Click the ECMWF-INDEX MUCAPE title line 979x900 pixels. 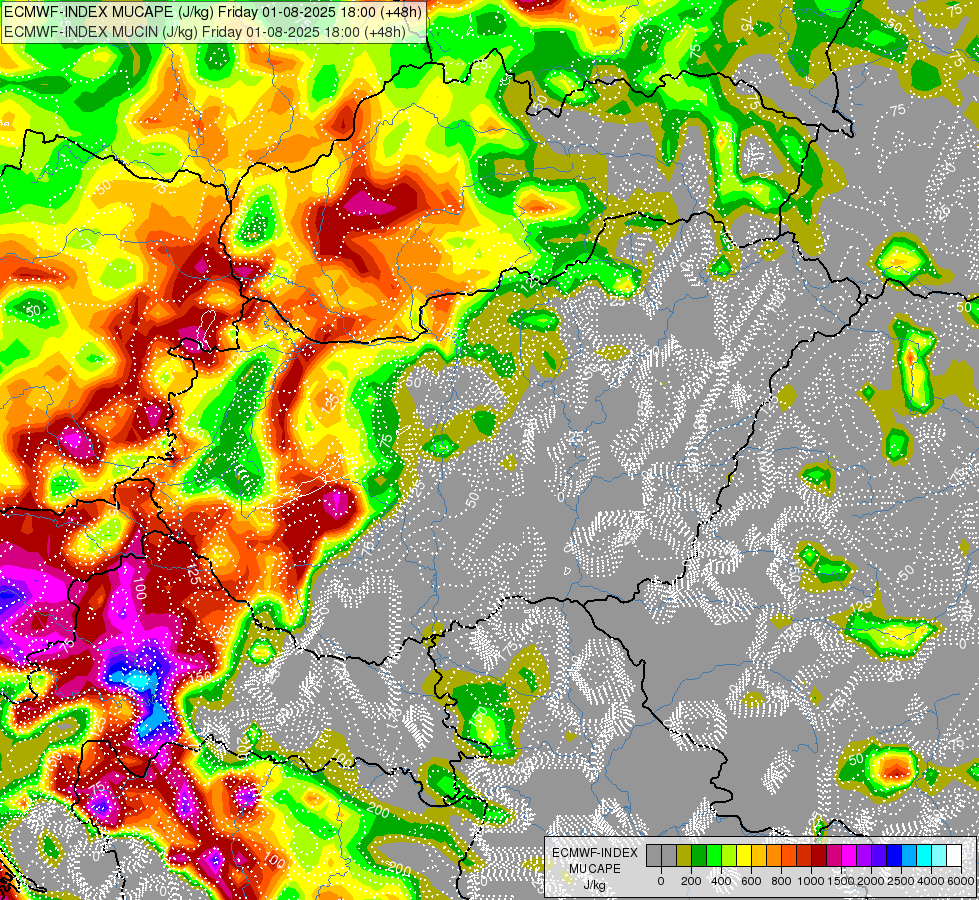pos(212,11)
